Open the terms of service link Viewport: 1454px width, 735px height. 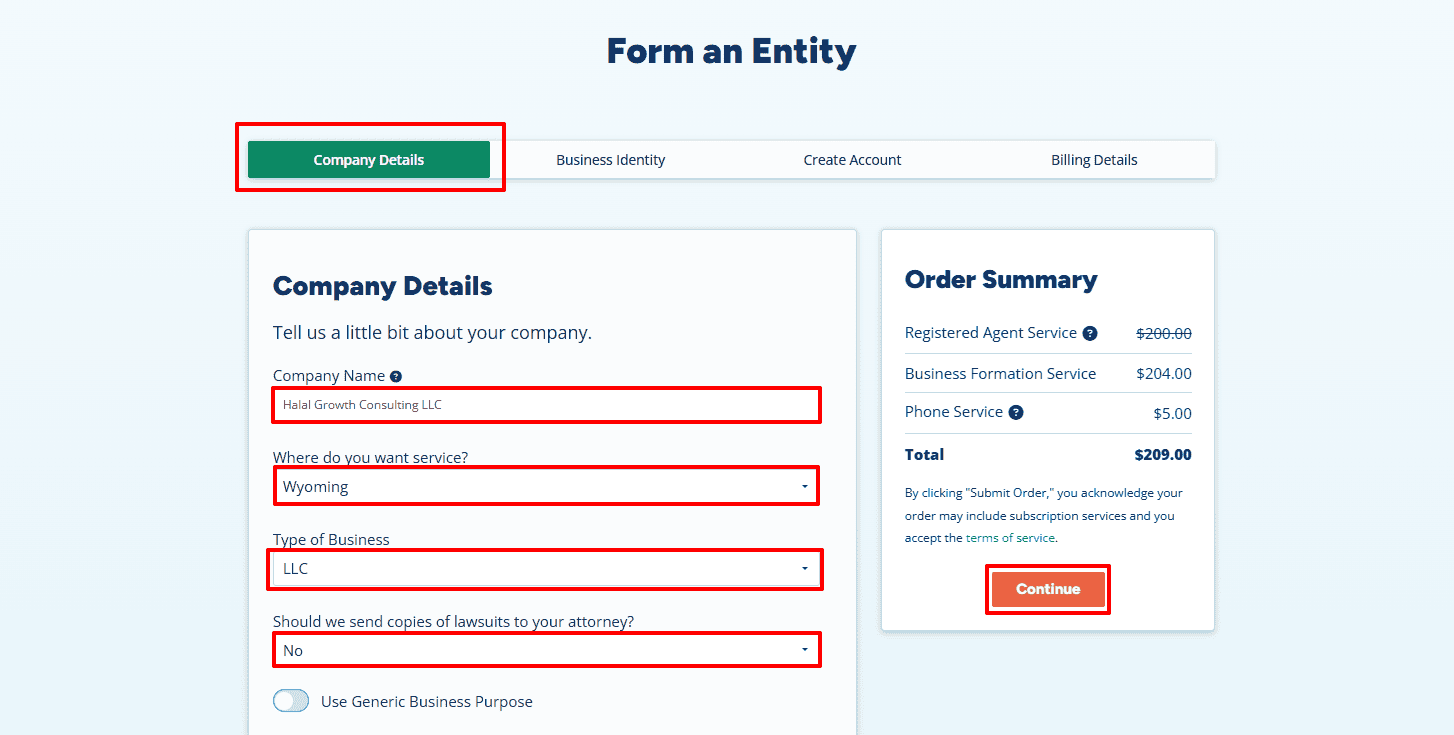(x=1010, y=538)
